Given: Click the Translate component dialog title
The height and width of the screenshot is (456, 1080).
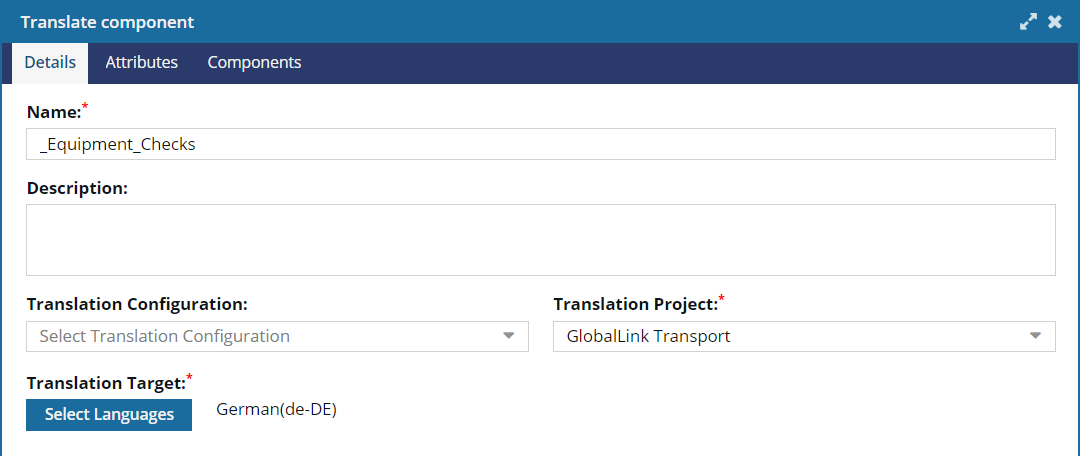Looking at the screenshot, I should (x=107, y=22).
